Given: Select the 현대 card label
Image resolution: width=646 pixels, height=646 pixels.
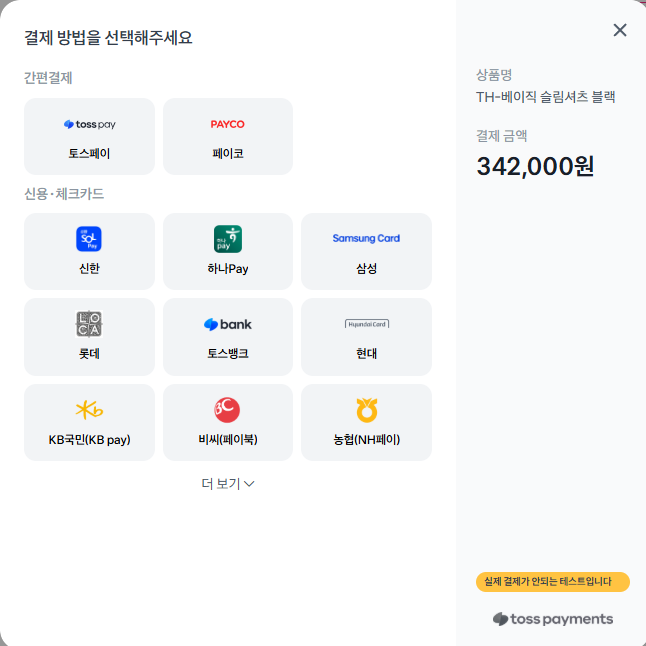Looking at the screenshot, I should tap(367, 353).
